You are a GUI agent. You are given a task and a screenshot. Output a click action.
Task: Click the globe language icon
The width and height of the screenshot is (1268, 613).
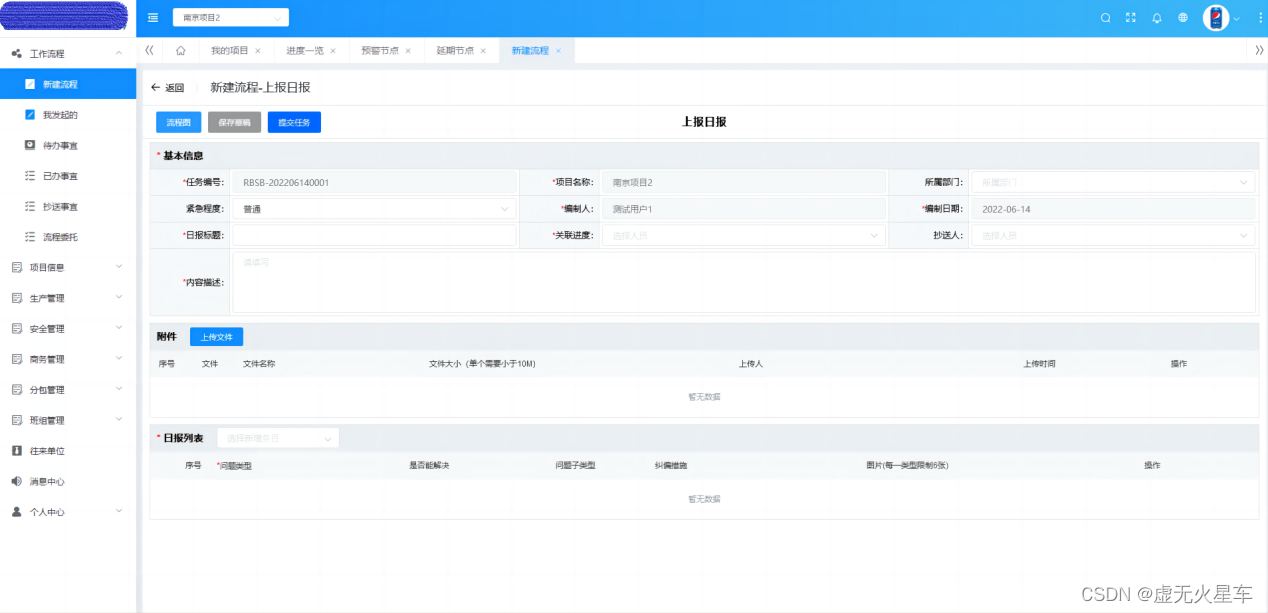[x=1183, y=17]
